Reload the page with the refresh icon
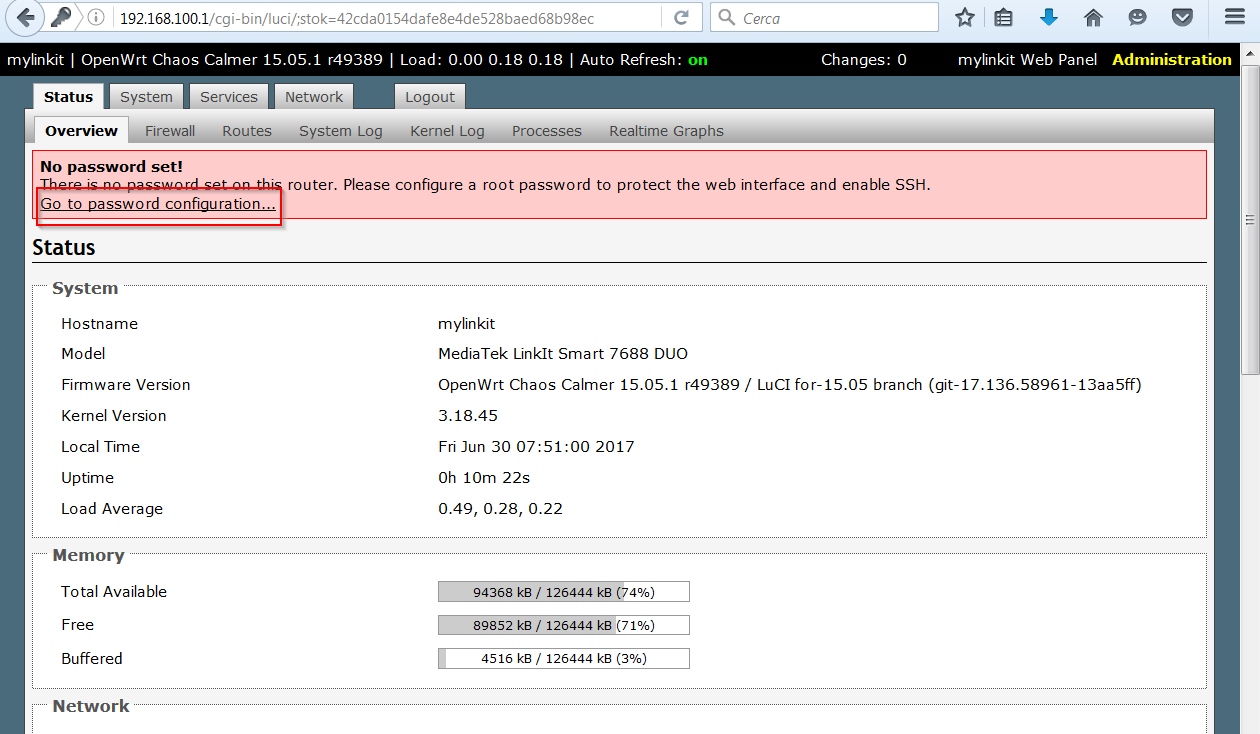Screen dimensions: 1260x734 (681, 18)
